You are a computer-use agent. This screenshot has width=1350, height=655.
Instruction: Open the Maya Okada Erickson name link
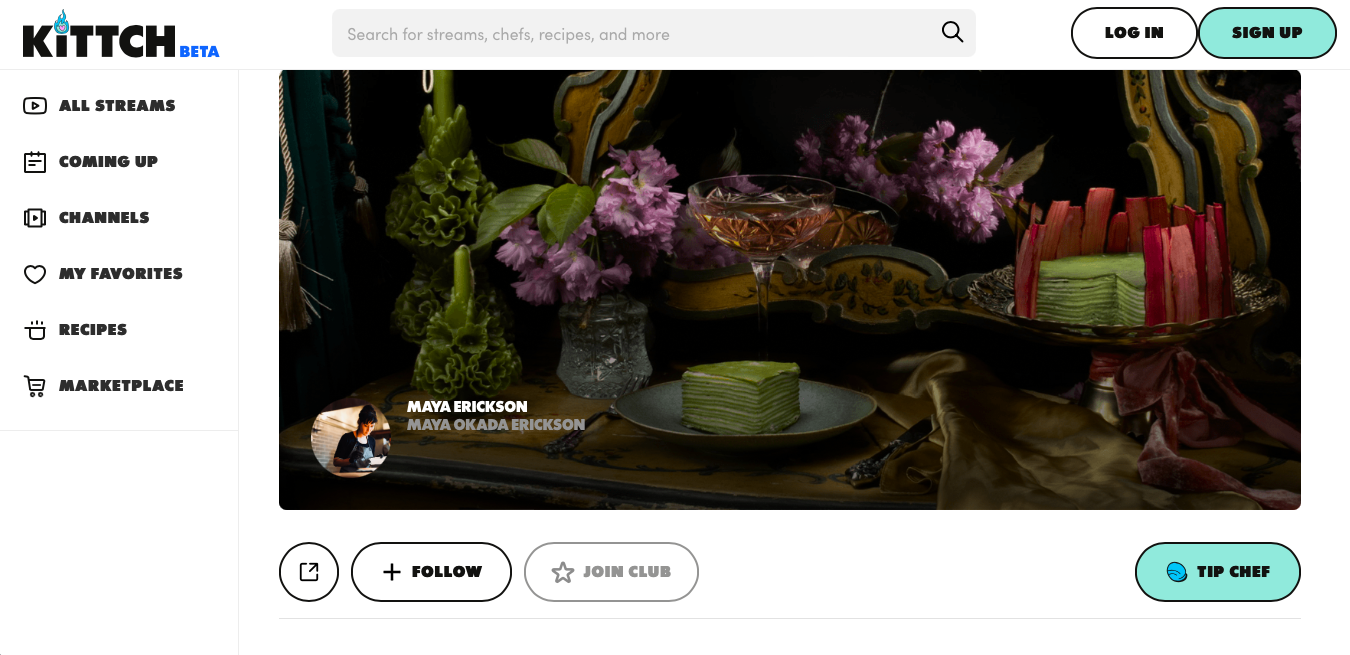[496, 424]
